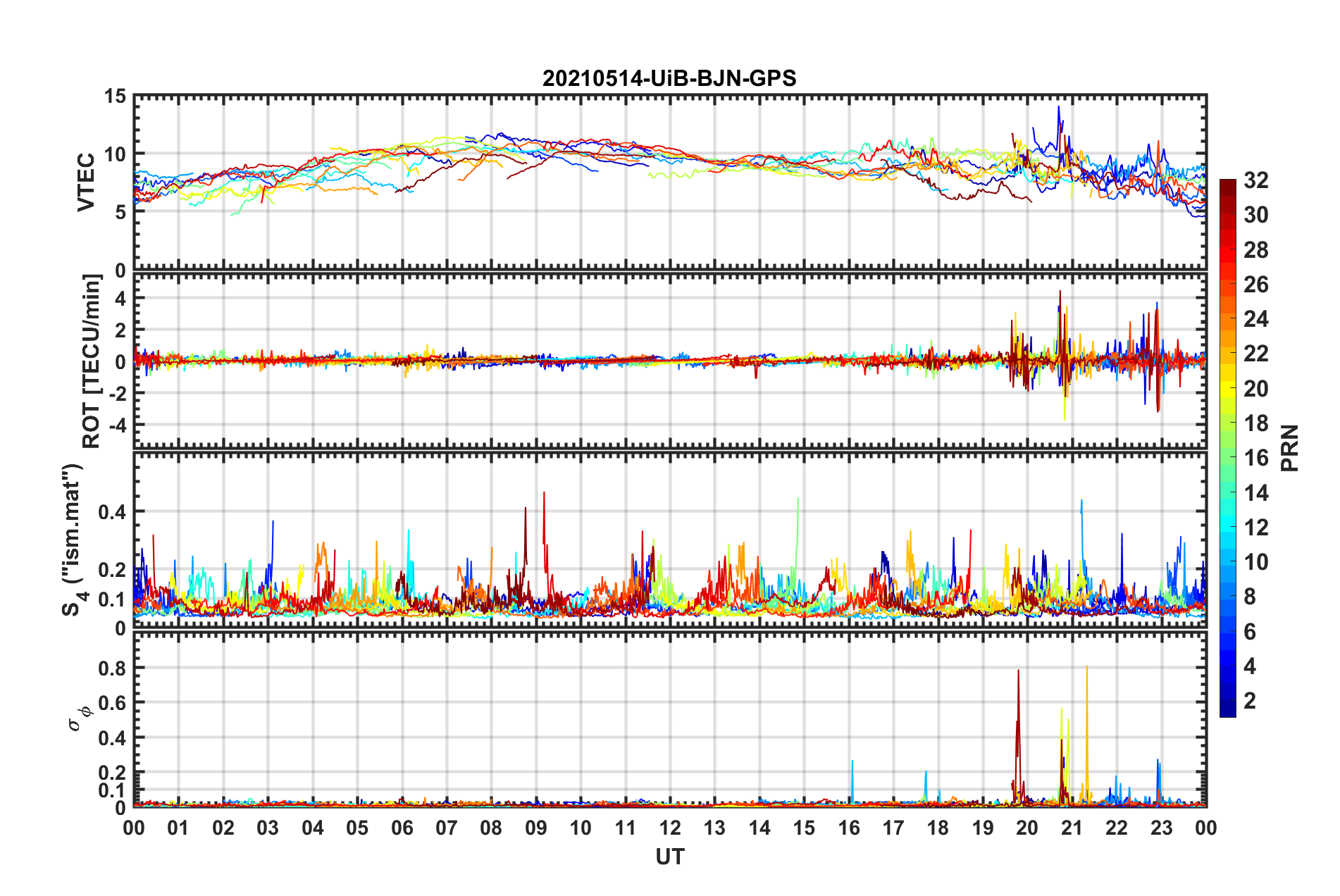Click the x-axis hour tick label "18"
The width and height of the screenshot is (1340, 896).
[x=938, y=827]
